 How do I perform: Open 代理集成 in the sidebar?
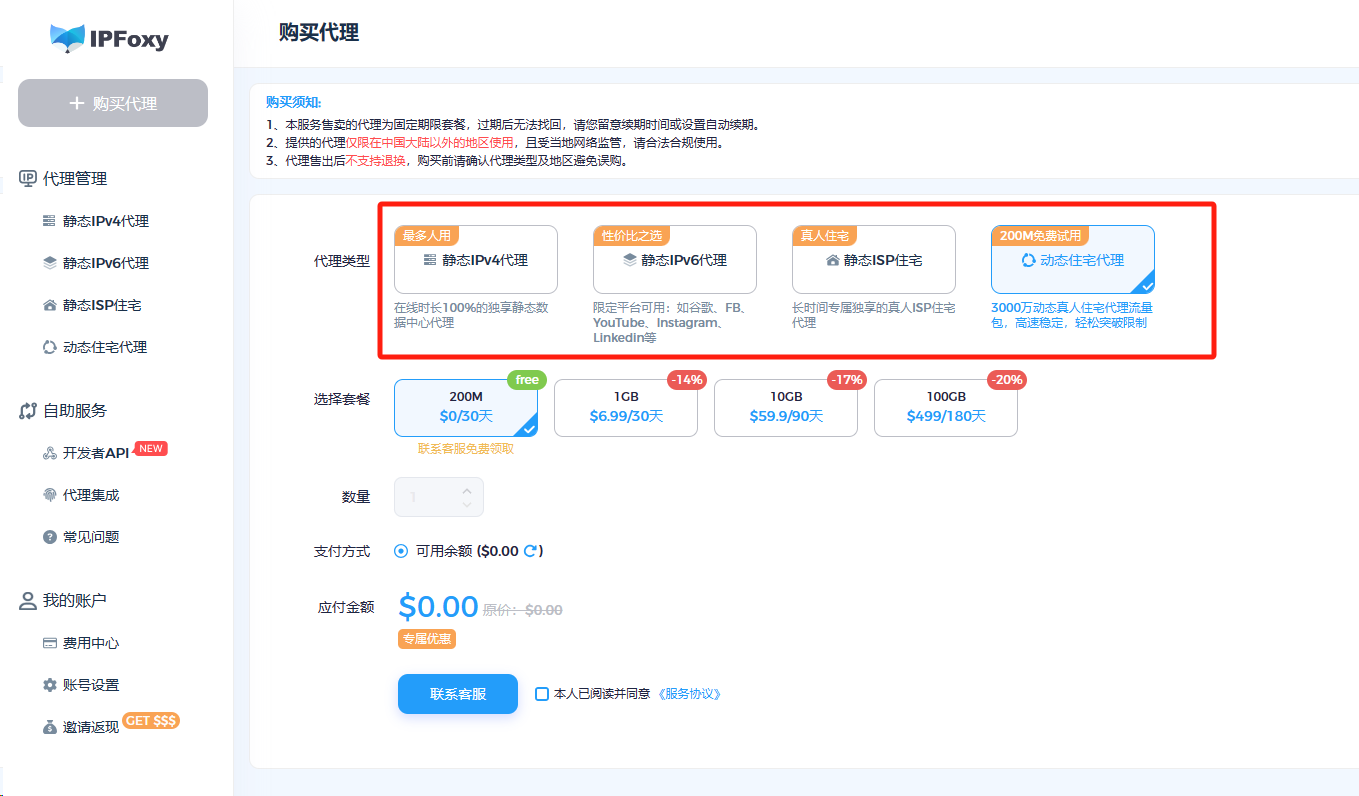click(x=91, y=495)
